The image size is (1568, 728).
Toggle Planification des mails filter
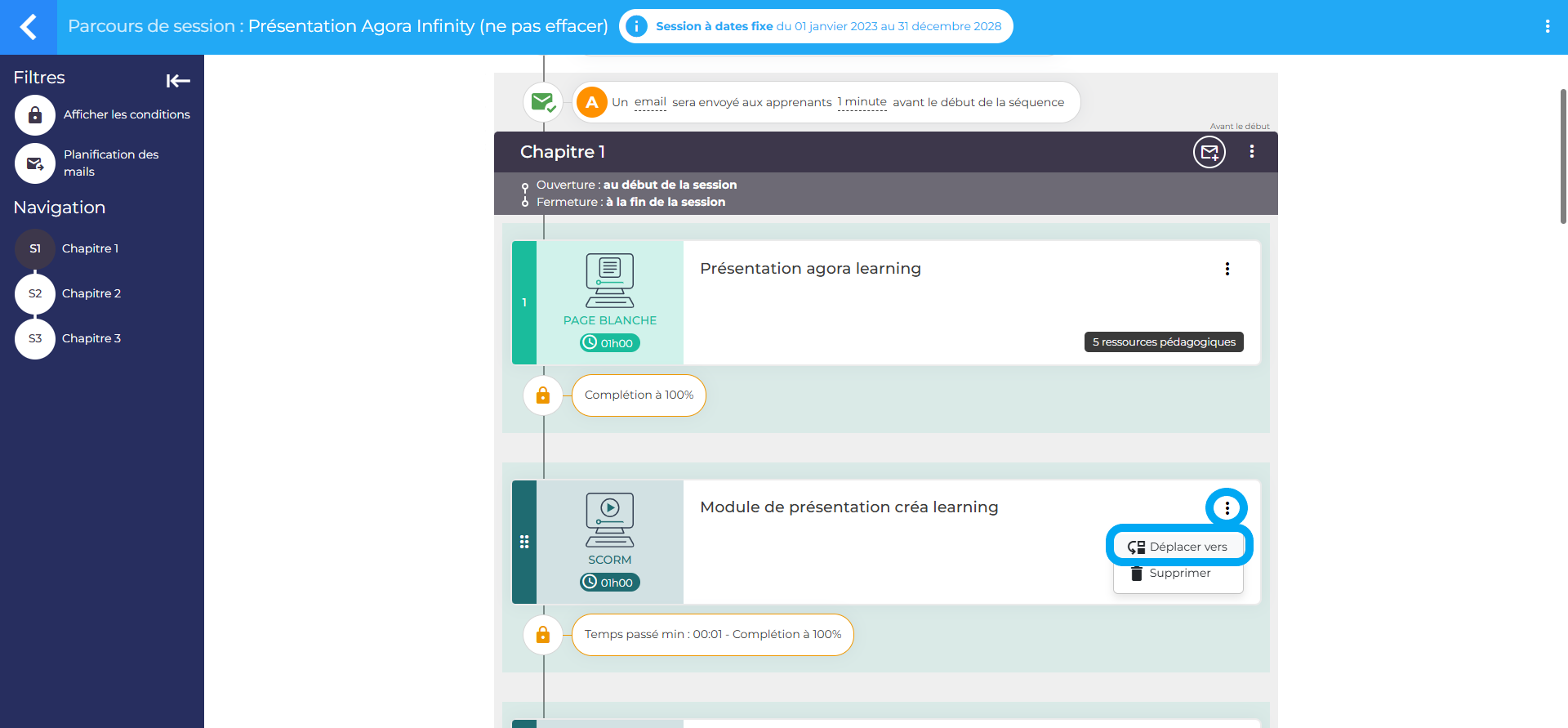point(35,163)
